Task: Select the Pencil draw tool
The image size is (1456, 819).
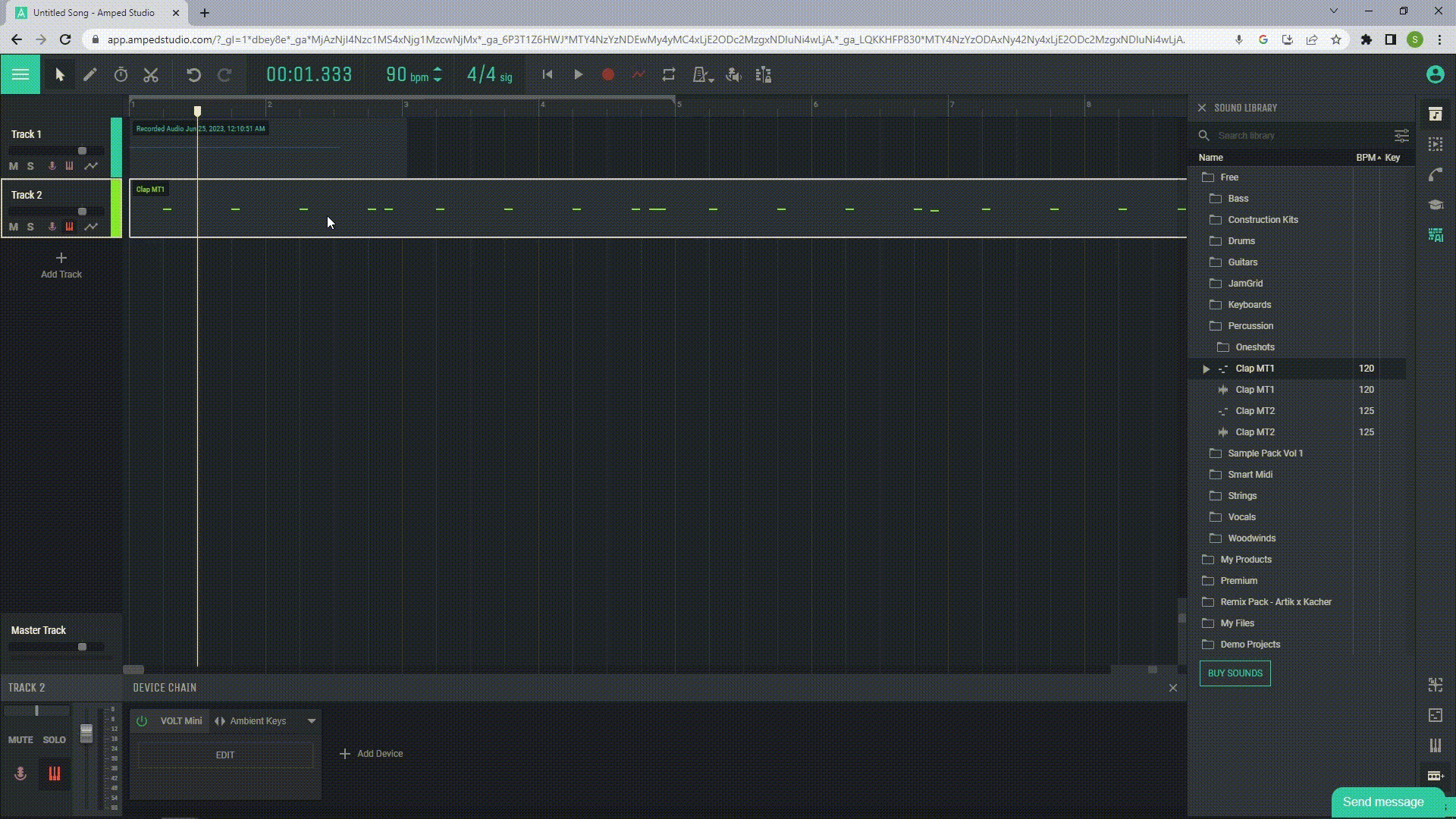Action: coord(90,74)
